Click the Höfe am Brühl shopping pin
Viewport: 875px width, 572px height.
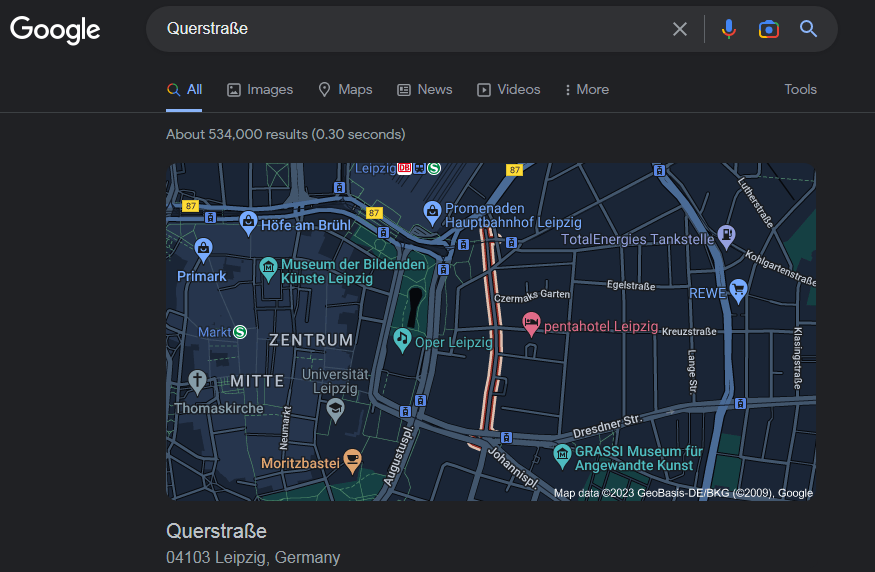[248, 223]
